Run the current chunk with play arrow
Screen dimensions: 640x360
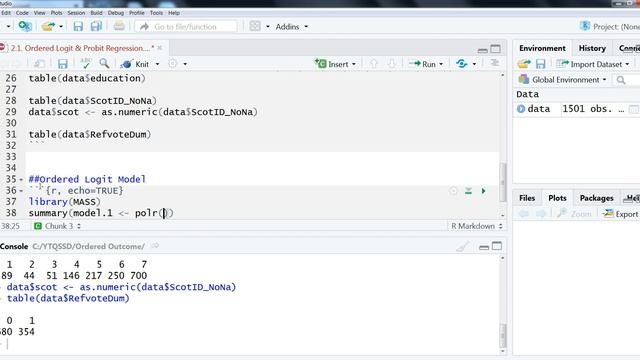coord(483,191)
